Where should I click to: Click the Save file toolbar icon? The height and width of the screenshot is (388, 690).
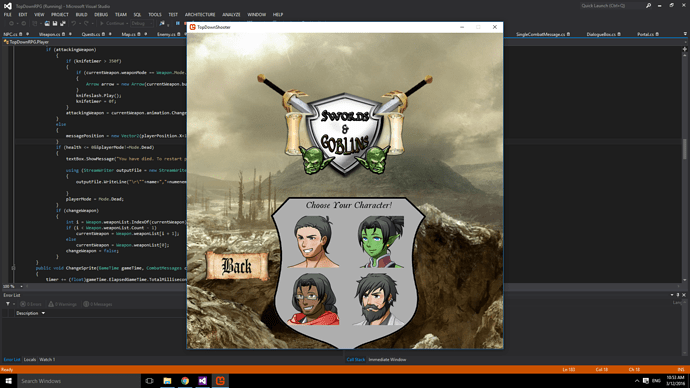coord(55,23)
